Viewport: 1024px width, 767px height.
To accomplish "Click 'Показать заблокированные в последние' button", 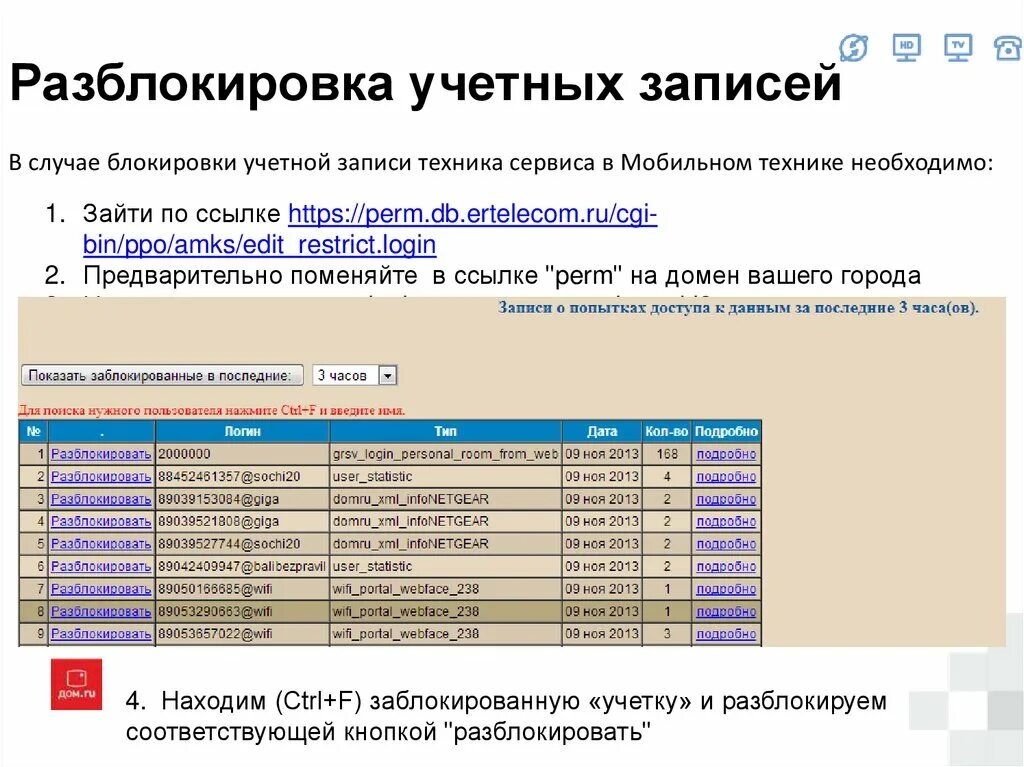I will (162, 376).
